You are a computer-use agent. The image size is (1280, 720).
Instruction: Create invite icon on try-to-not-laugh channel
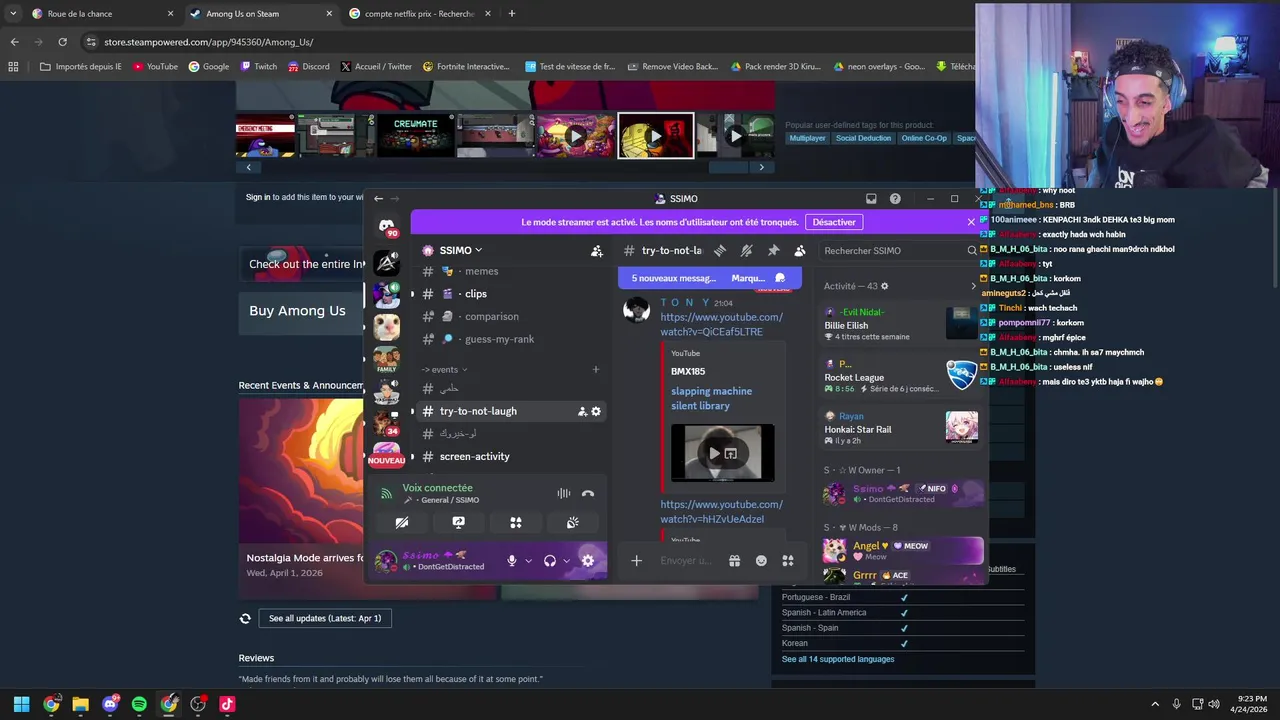582,411
